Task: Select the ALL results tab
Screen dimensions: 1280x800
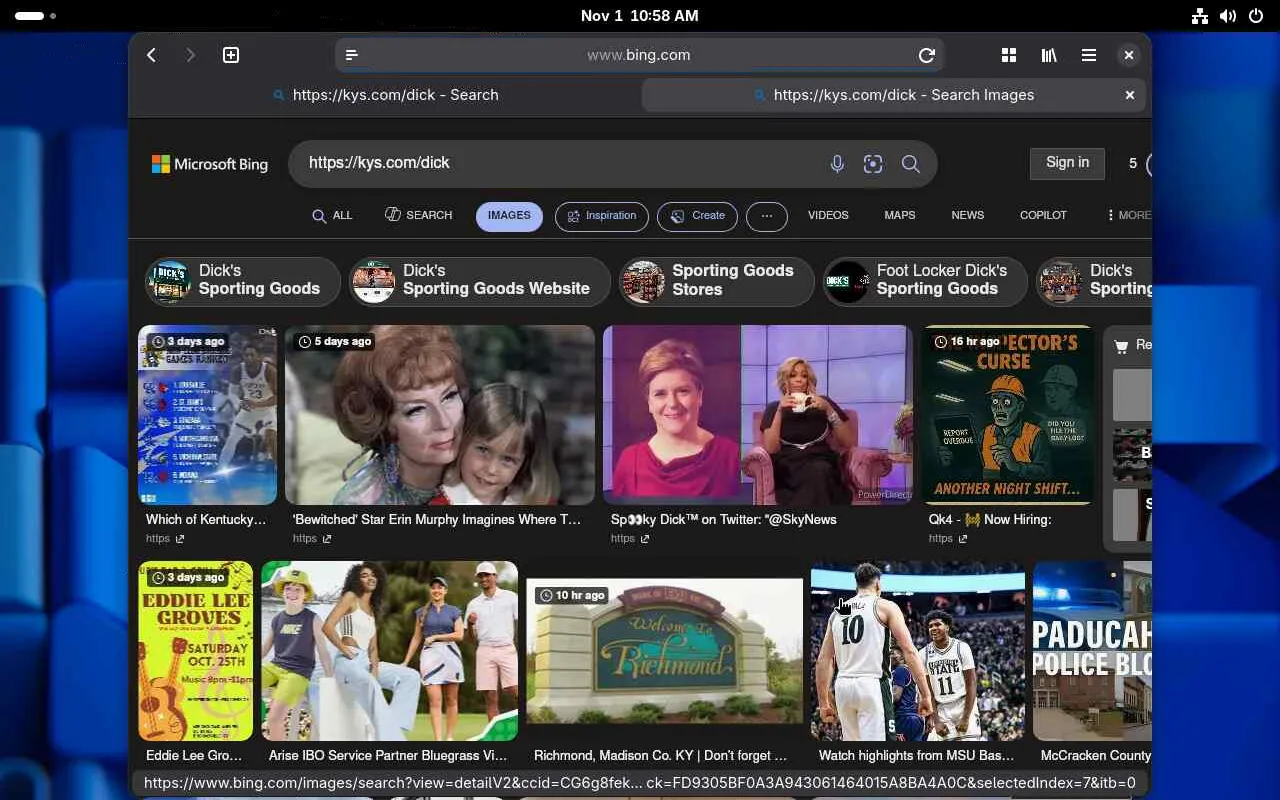Action: point(332,216)
